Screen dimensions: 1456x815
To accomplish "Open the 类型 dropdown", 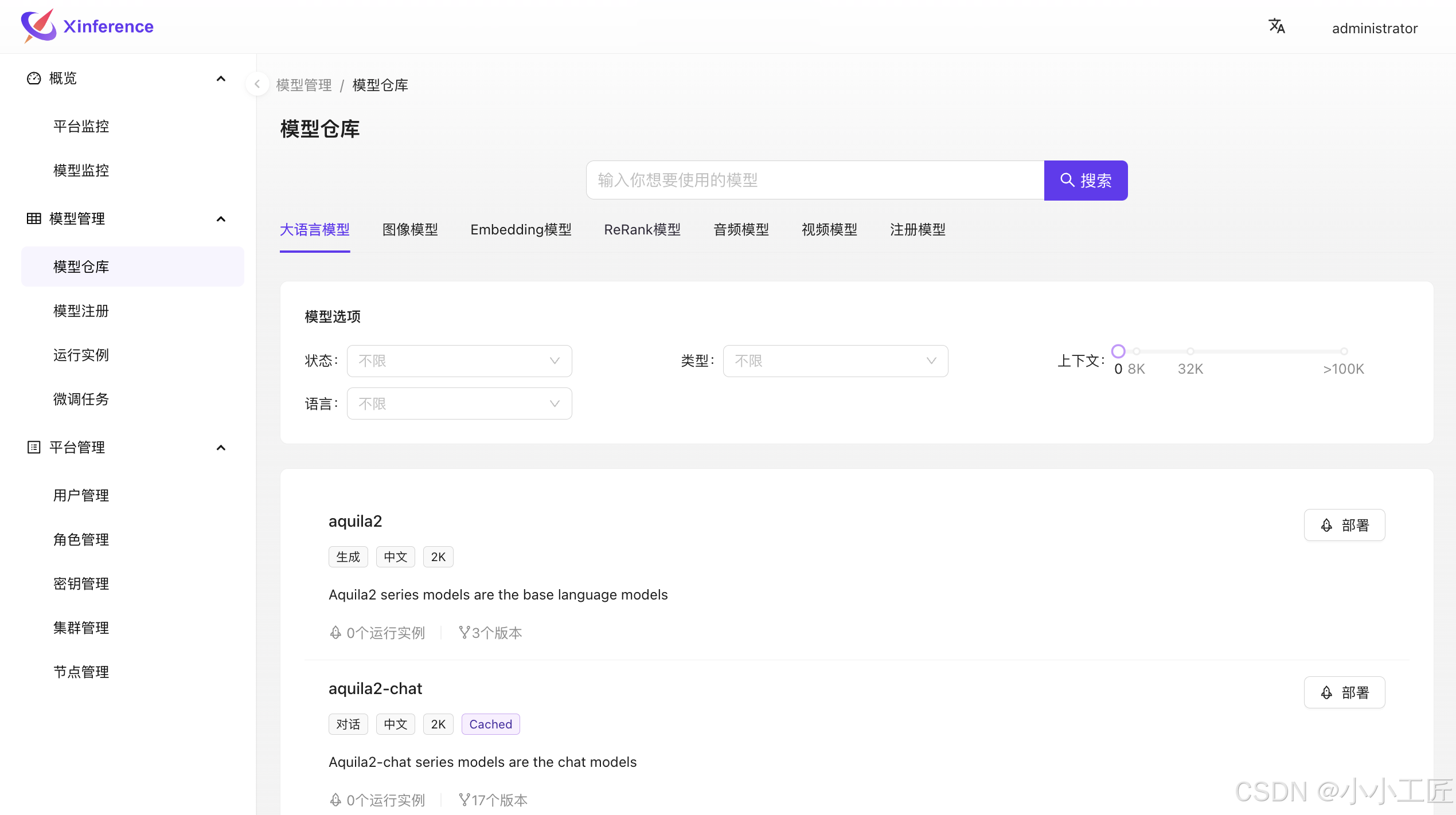I will point(835,361).
